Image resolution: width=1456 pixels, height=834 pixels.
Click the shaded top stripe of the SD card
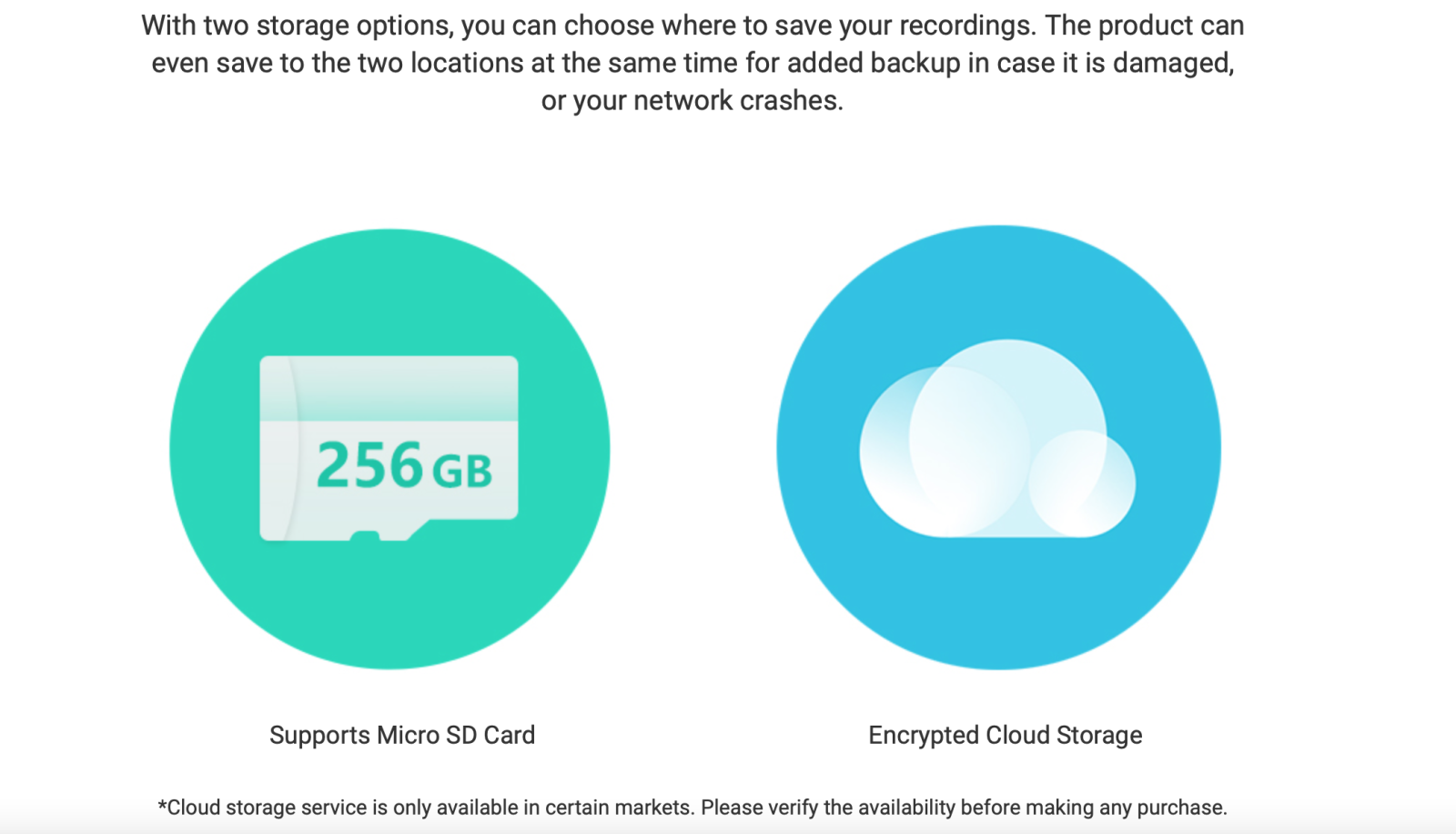point(389,388)
